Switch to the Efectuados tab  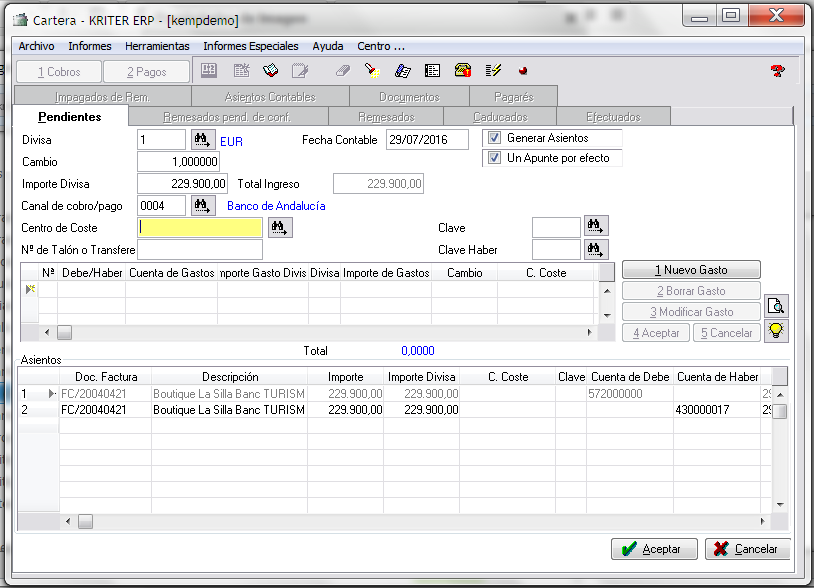pos(614,117)
